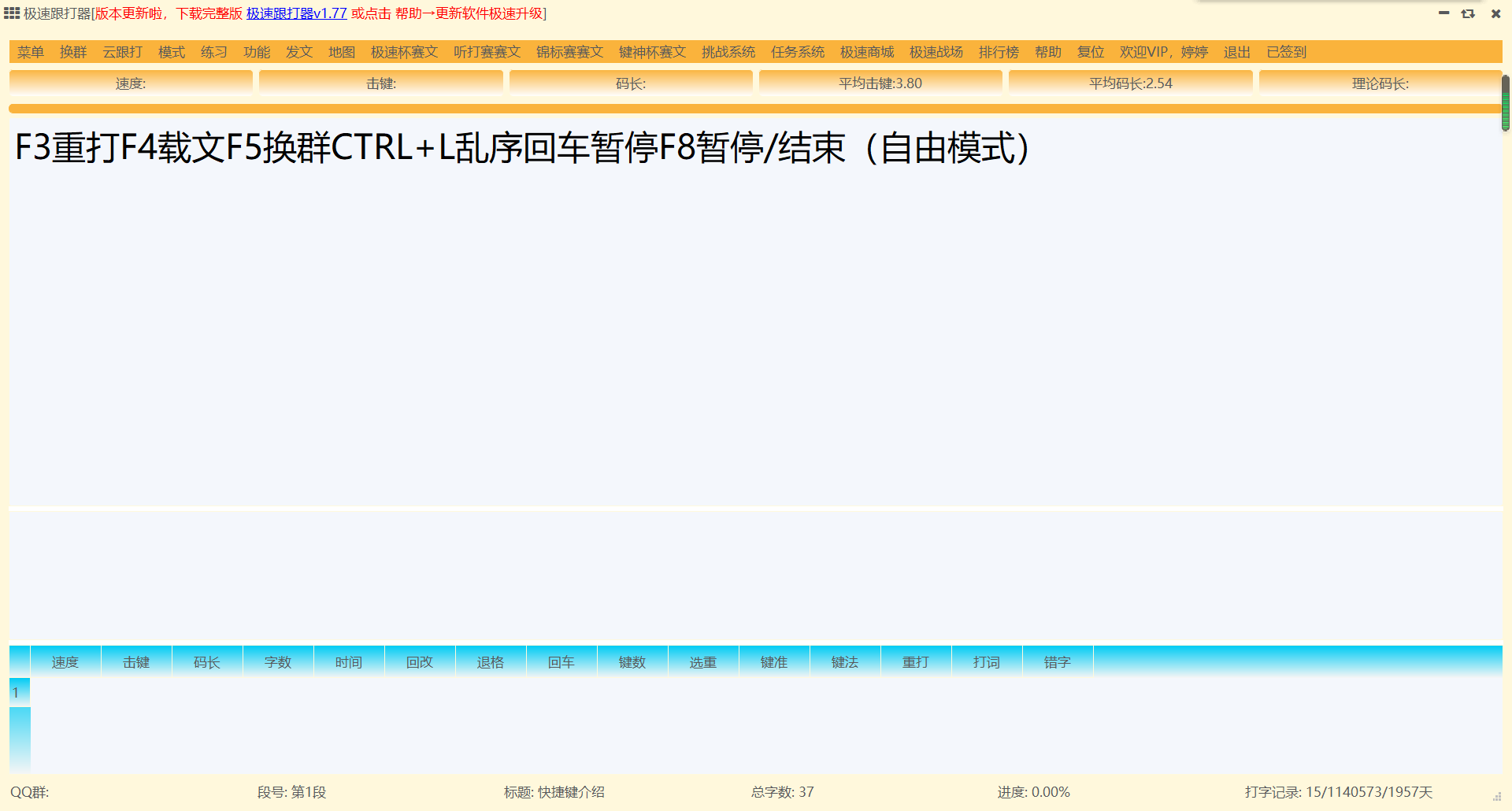Open 挑战系统 menu item

click(x=728, y=52)
